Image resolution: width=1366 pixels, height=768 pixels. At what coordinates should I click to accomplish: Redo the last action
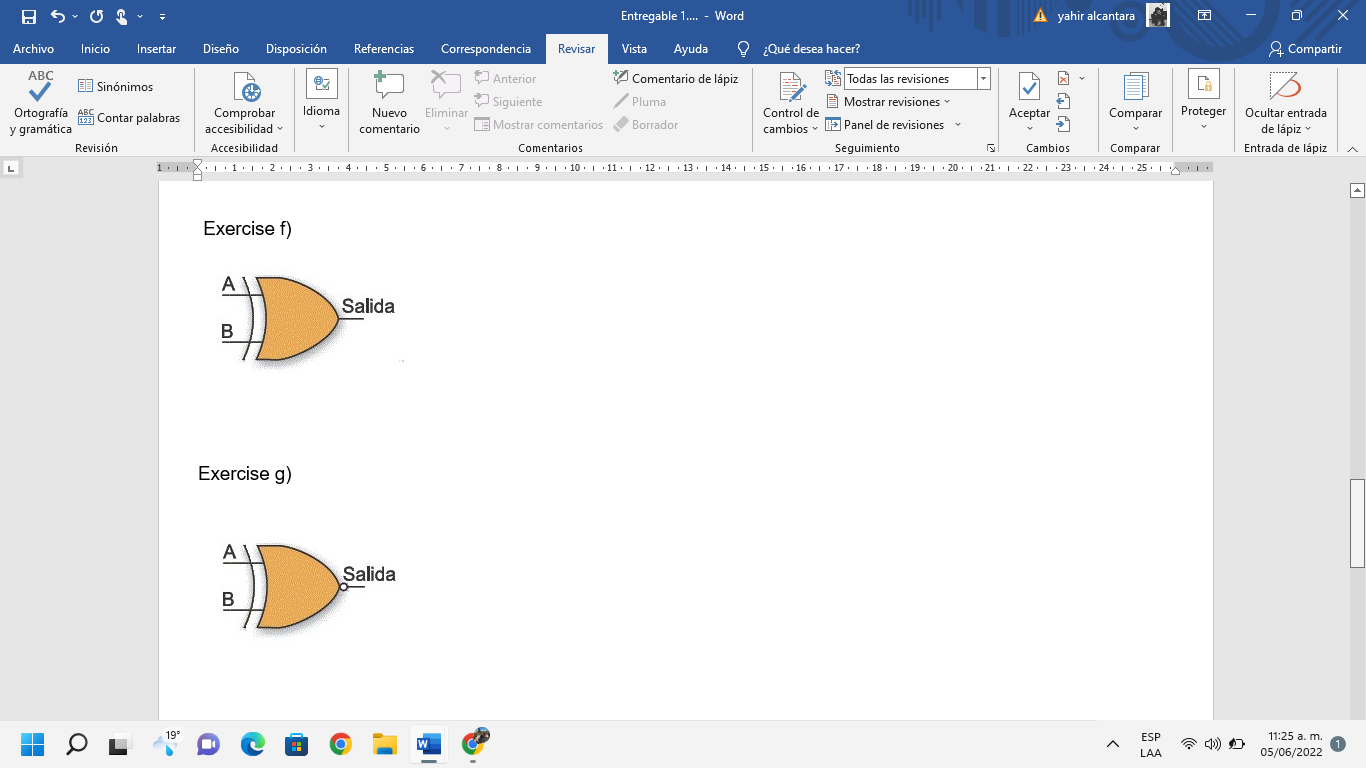coord(96,16)
